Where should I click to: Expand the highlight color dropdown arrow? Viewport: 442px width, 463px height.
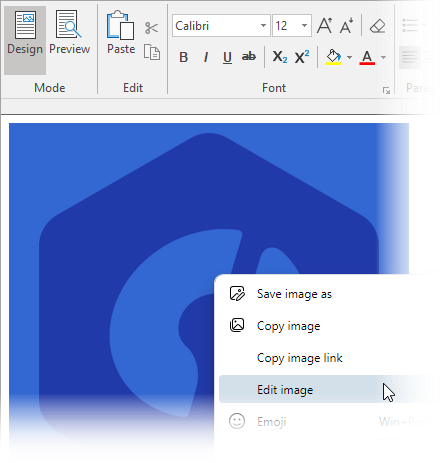pyautogui.click(x=349, y=57)
